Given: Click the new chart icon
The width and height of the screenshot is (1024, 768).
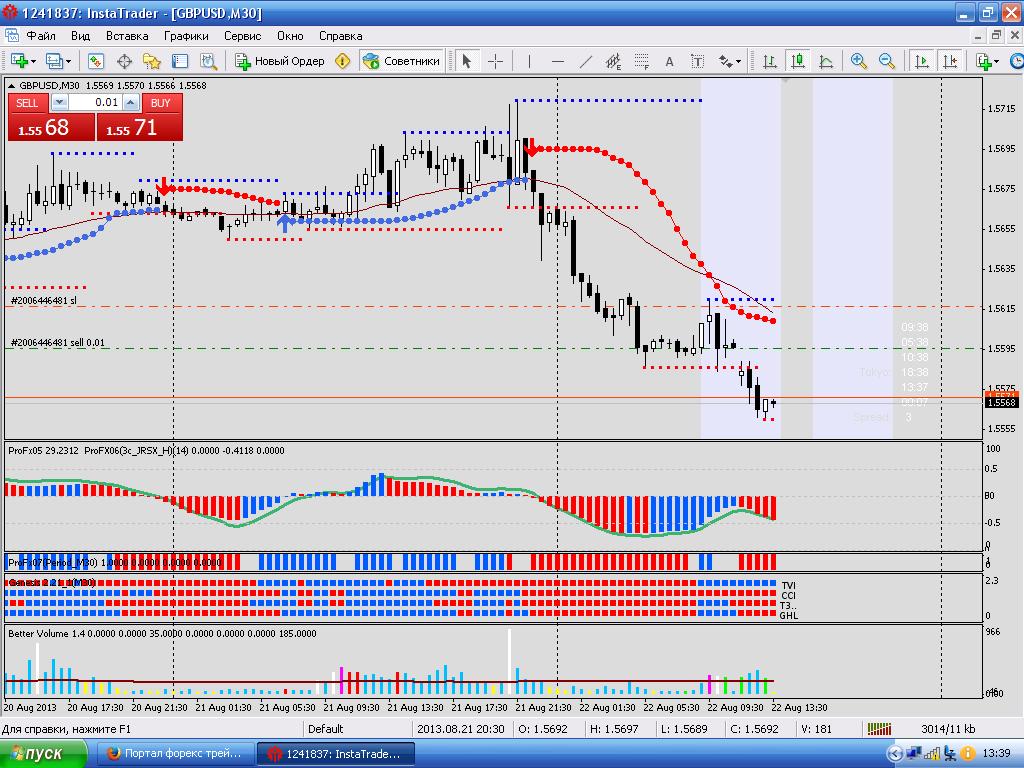Looking at the screenshot, I should 18,61.
